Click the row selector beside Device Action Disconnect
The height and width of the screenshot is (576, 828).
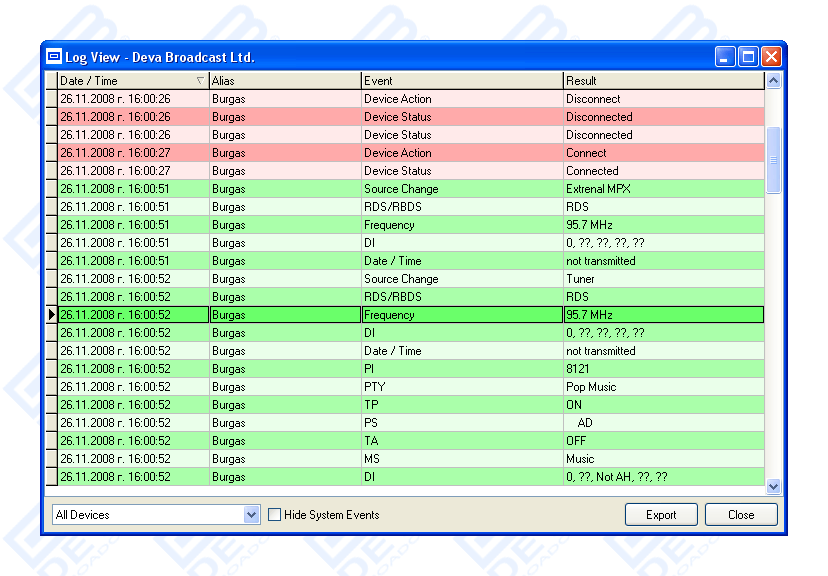pos(52,99)
